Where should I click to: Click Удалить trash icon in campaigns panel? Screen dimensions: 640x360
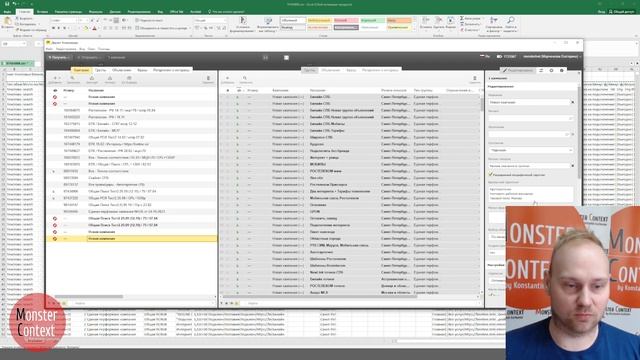coord(208,78)
